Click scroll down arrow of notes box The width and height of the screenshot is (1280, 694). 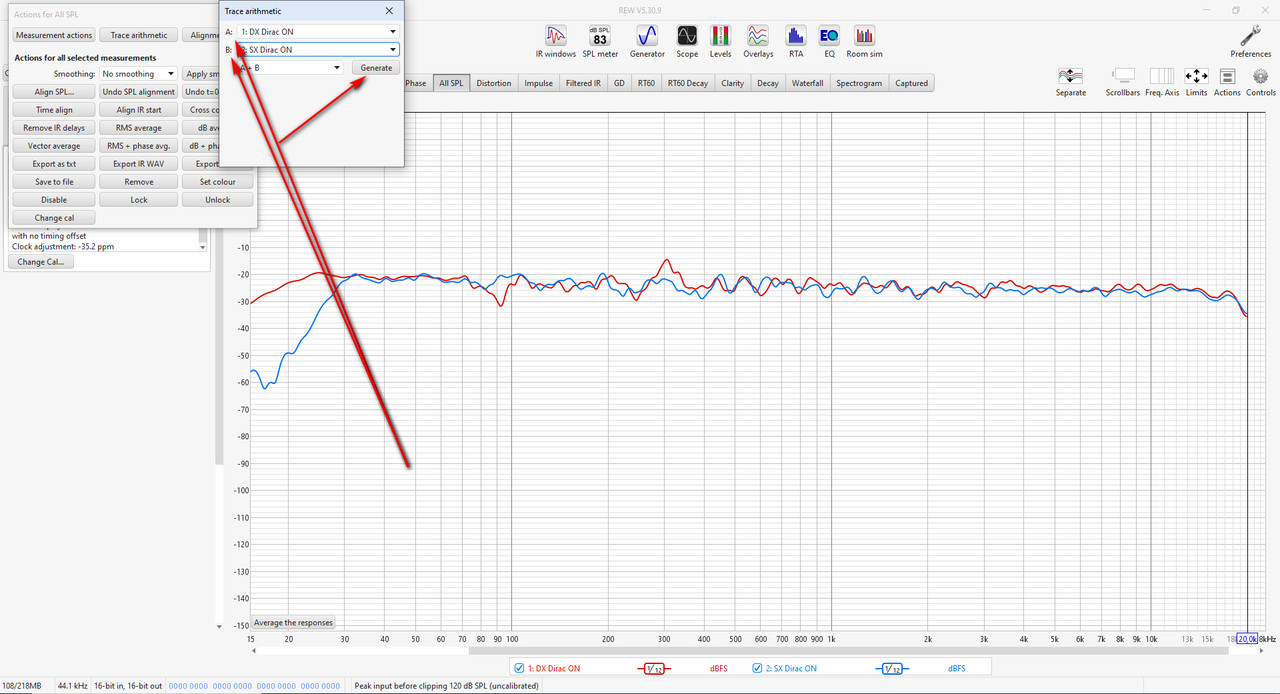203,247
